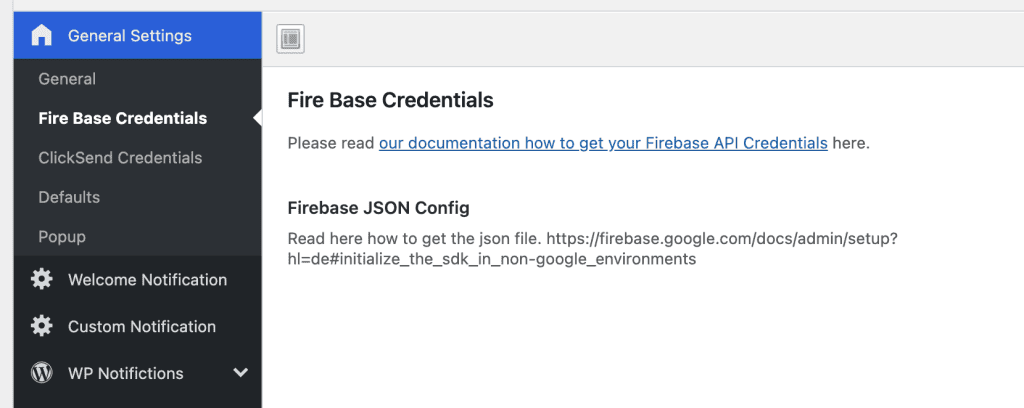Open the Popup settings submenu item
The width and height of the screenshot is (1024, 408).
coord(62,236)
